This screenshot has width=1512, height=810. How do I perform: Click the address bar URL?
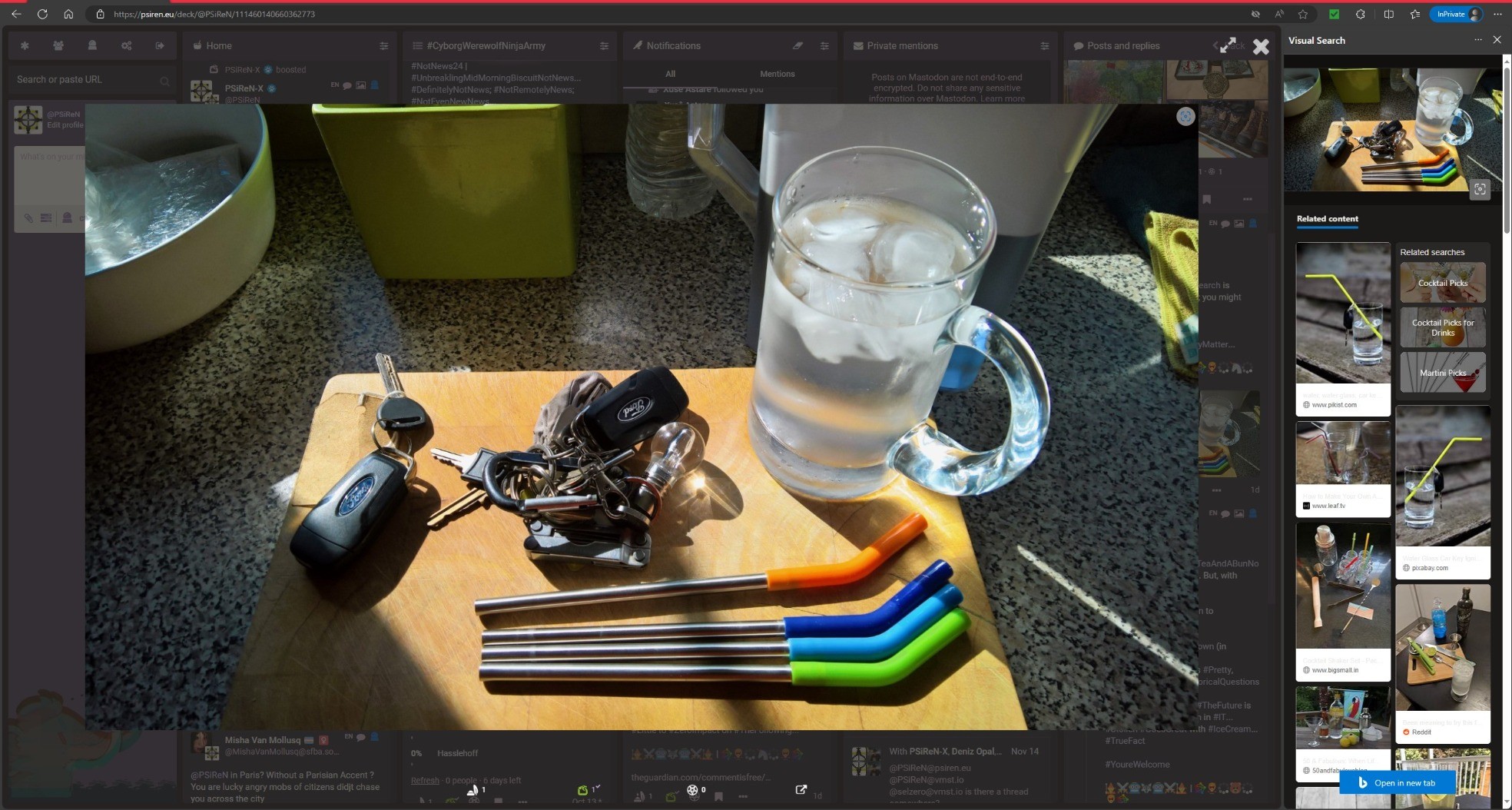(214, 14)
